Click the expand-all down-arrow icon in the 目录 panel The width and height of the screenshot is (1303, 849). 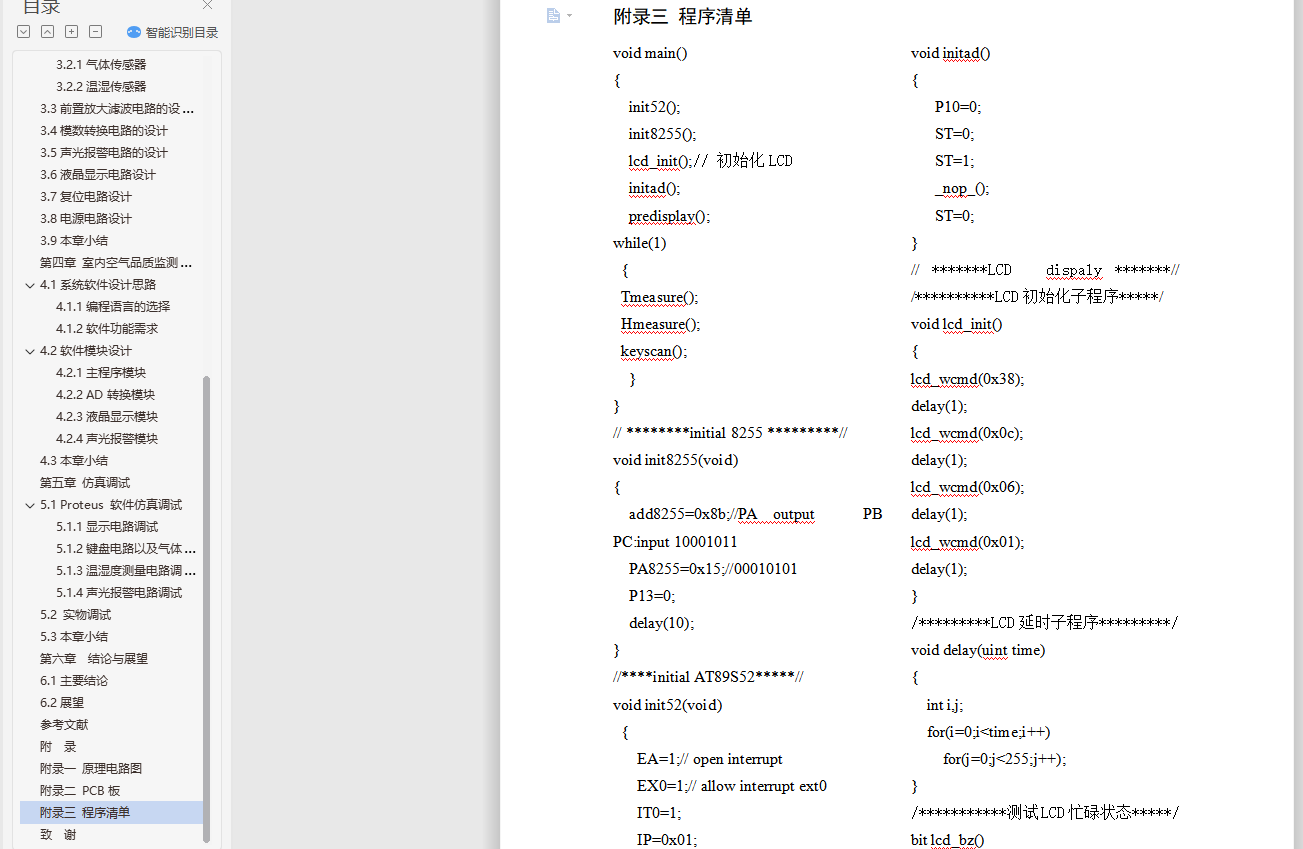(24, 32)
